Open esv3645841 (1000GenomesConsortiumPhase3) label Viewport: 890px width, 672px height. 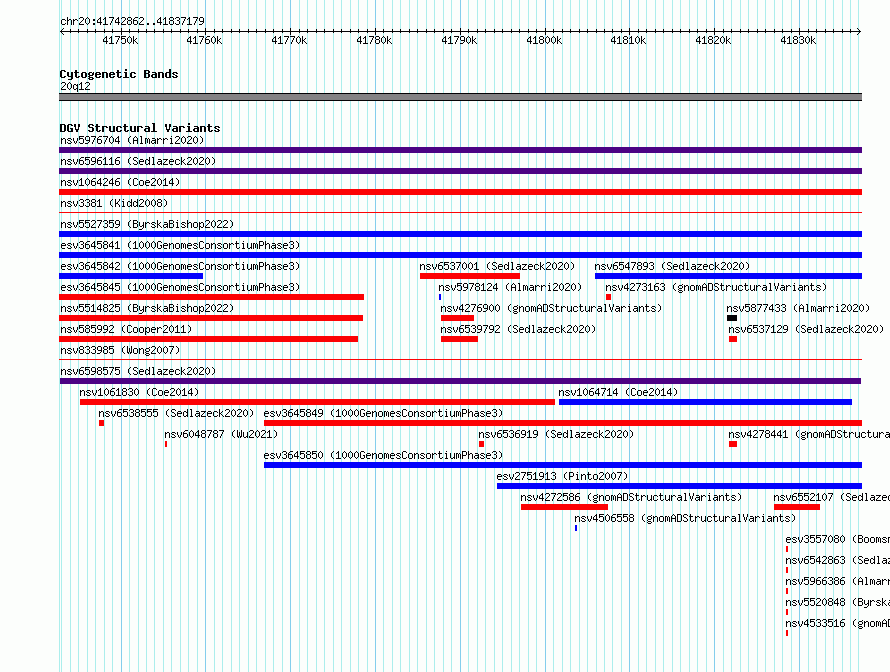click(180, 245)
